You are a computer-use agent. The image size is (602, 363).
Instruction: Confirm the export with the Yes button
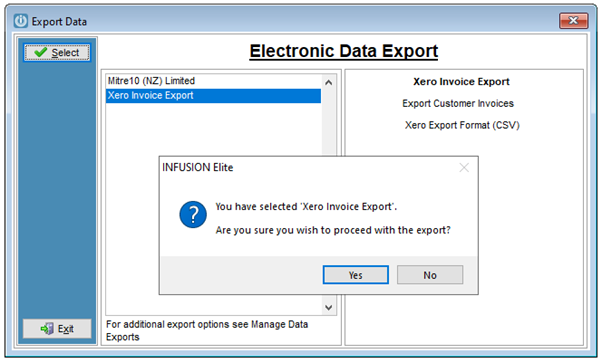coord(356,275)
